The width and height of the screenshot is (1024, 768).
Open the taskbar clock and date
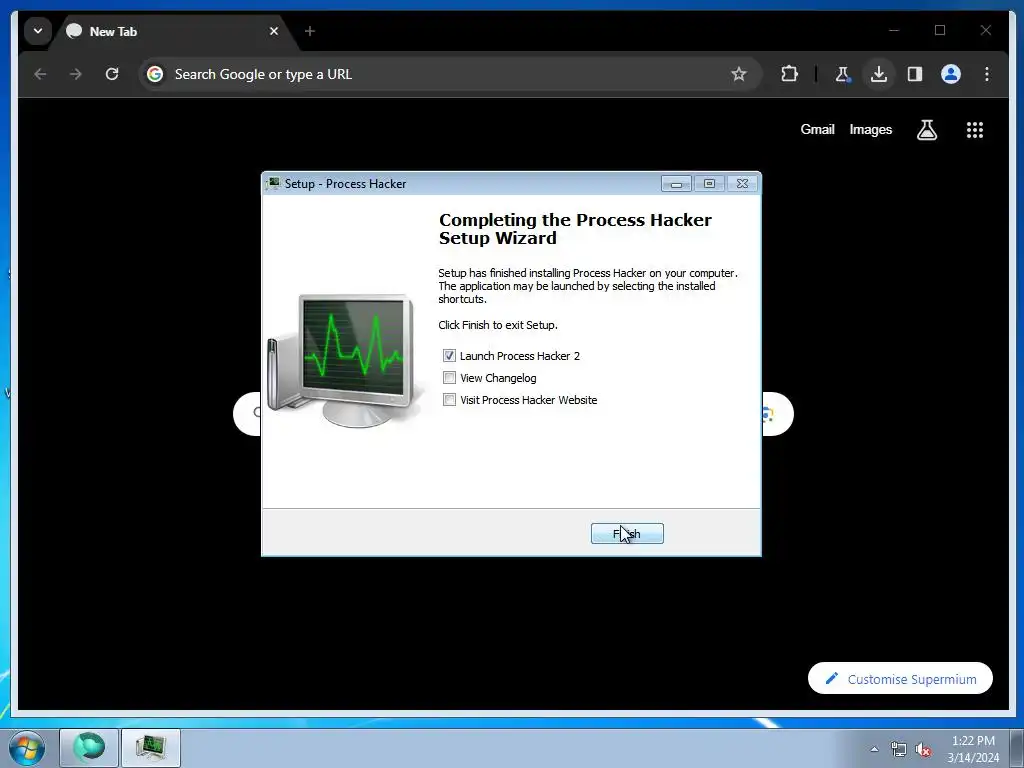pyautogui.click(x=973, y=749)
